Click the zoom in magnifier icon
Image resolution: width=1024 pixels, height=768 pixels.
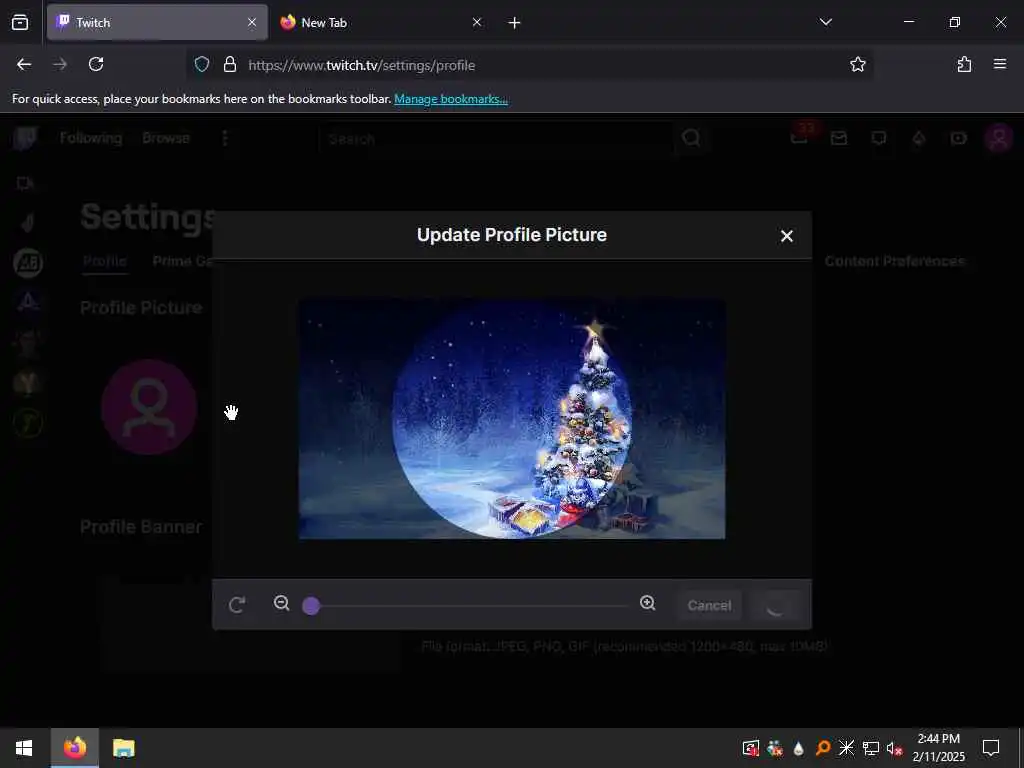coord(647,603)
